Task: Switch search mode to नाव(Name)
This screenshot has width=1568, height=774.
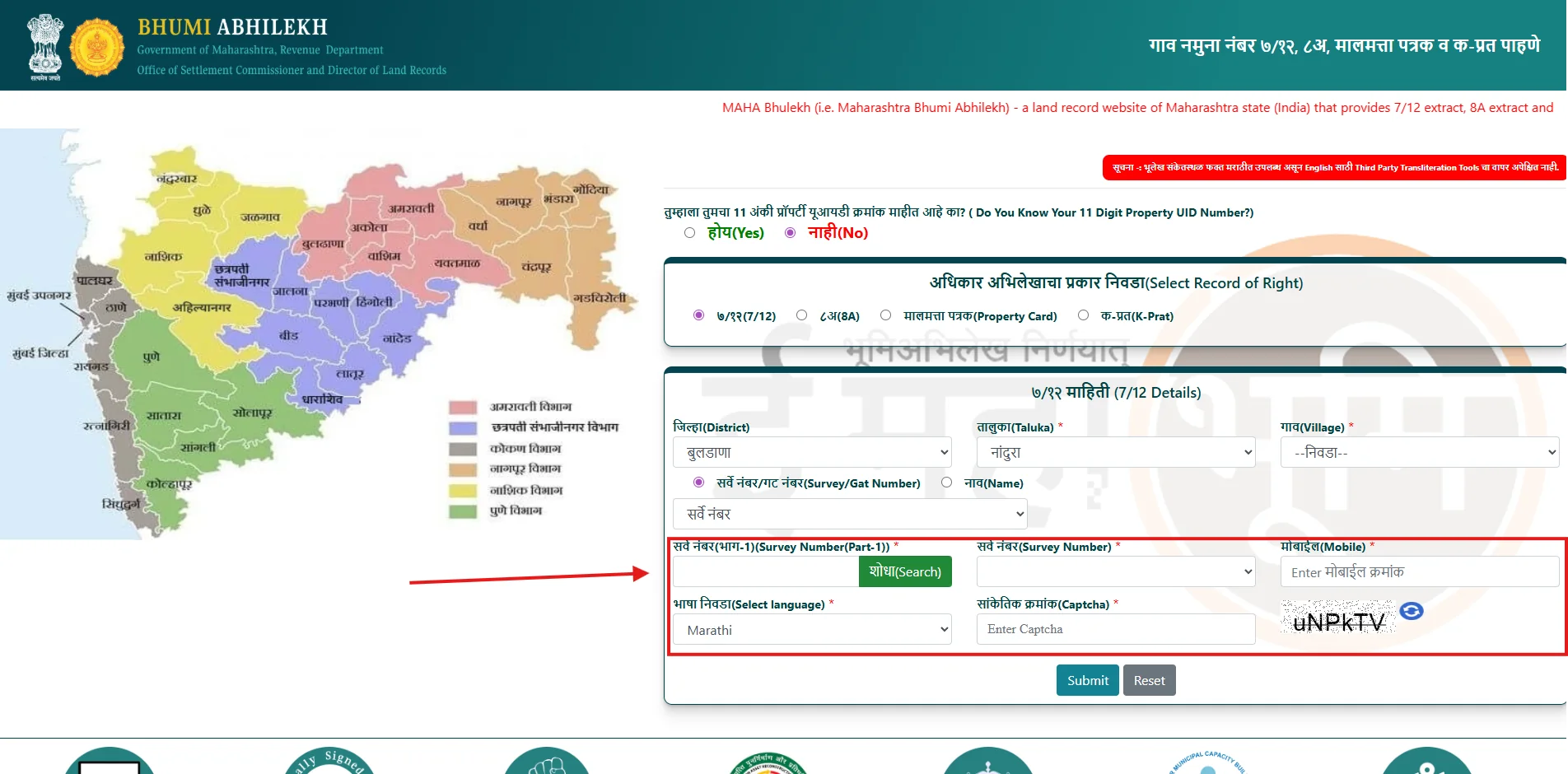Action: pos(947,483)
